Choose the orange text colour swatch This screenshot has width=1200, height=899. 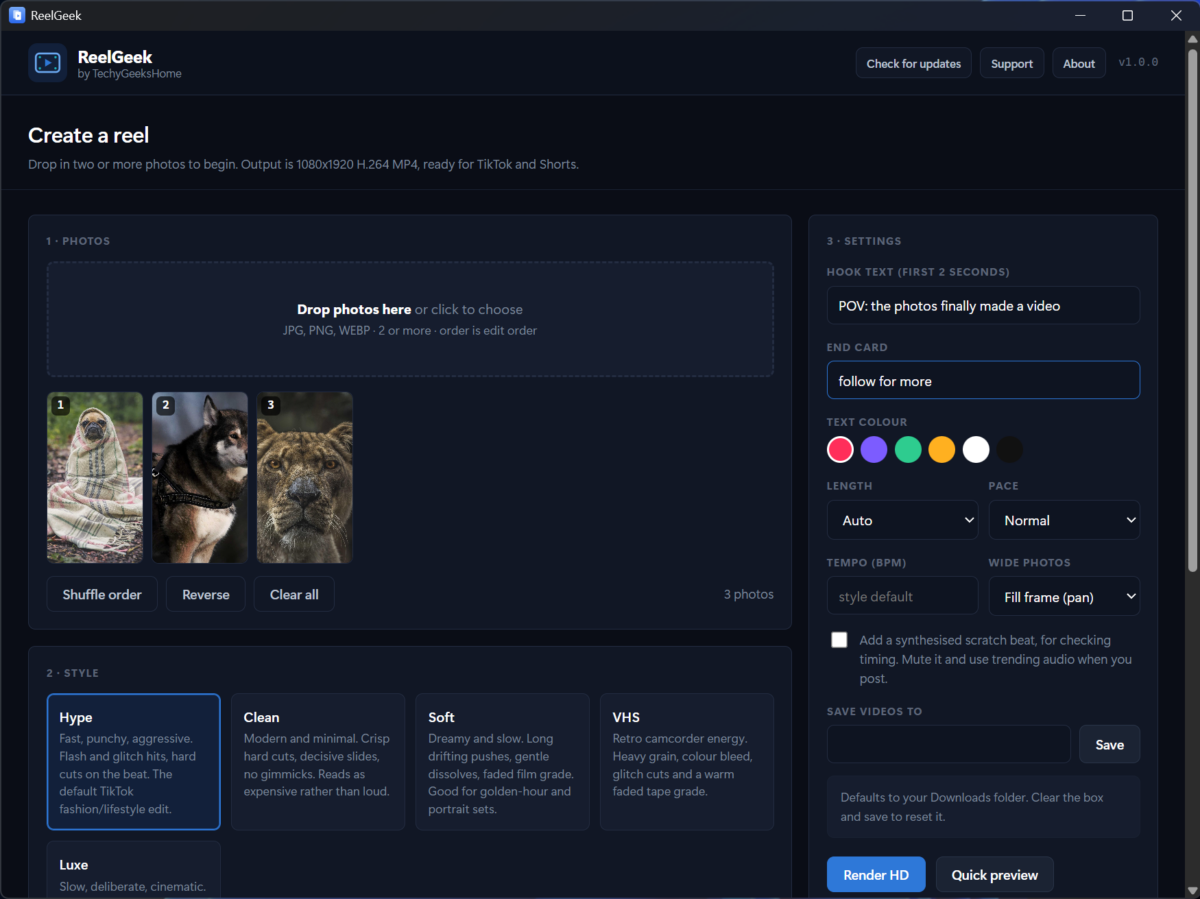click(942, 450)
